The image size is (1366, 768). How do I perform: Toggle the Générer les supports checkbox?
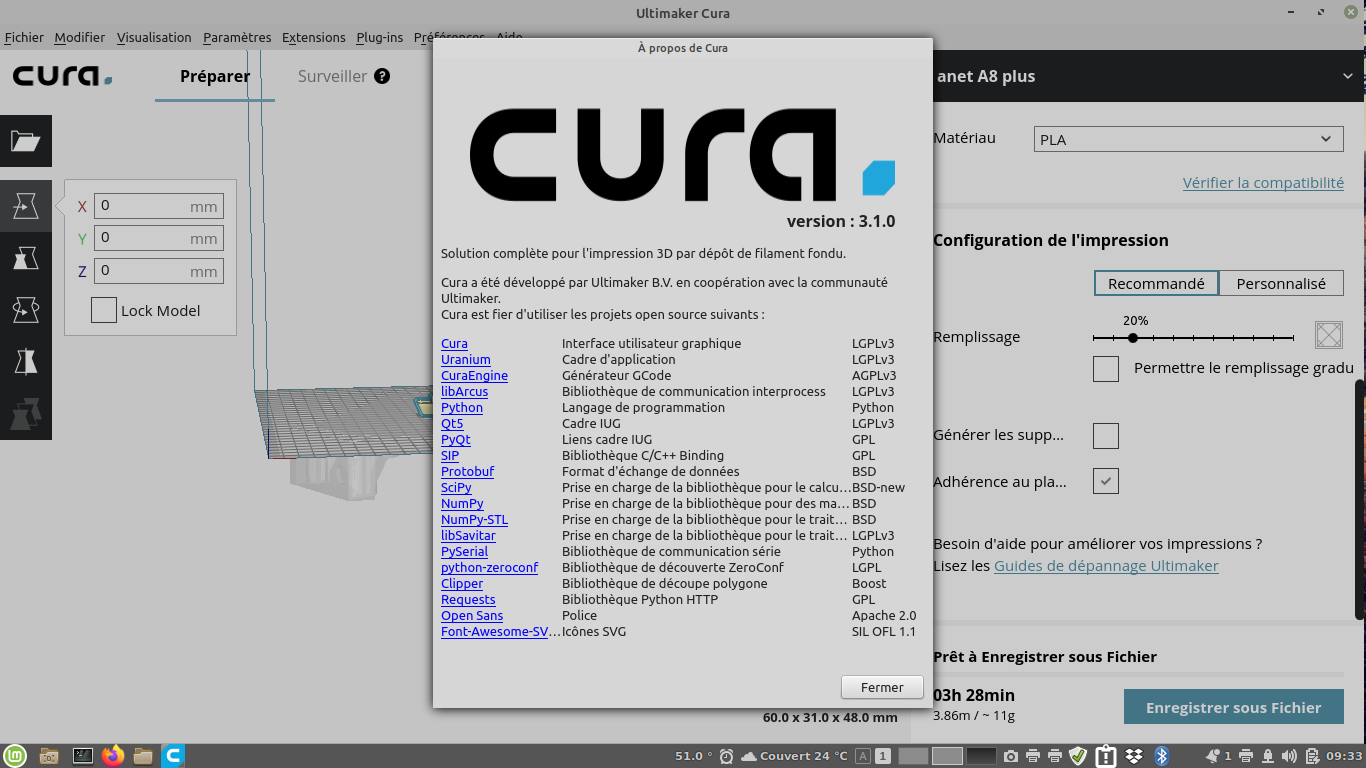pos(1106,436)
